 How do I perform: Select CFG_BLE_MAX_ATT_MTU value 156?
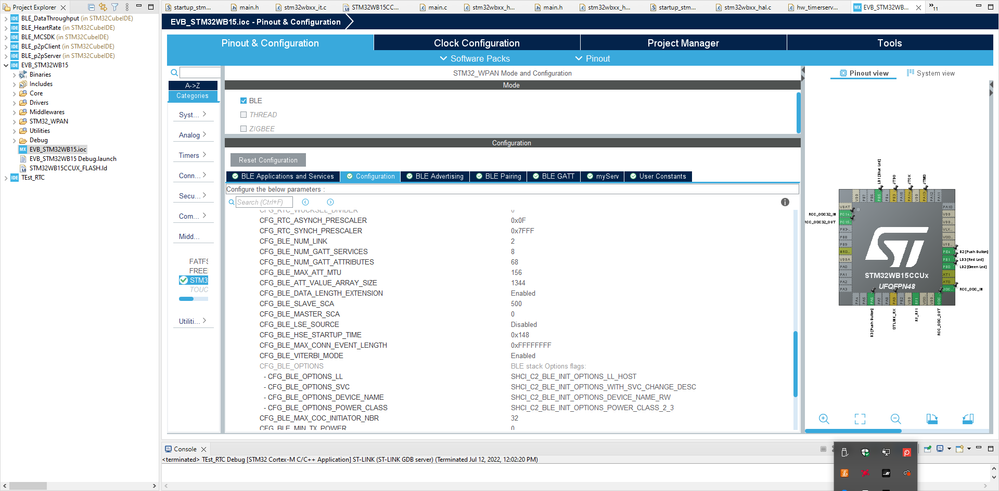click(x=515, y=273)
